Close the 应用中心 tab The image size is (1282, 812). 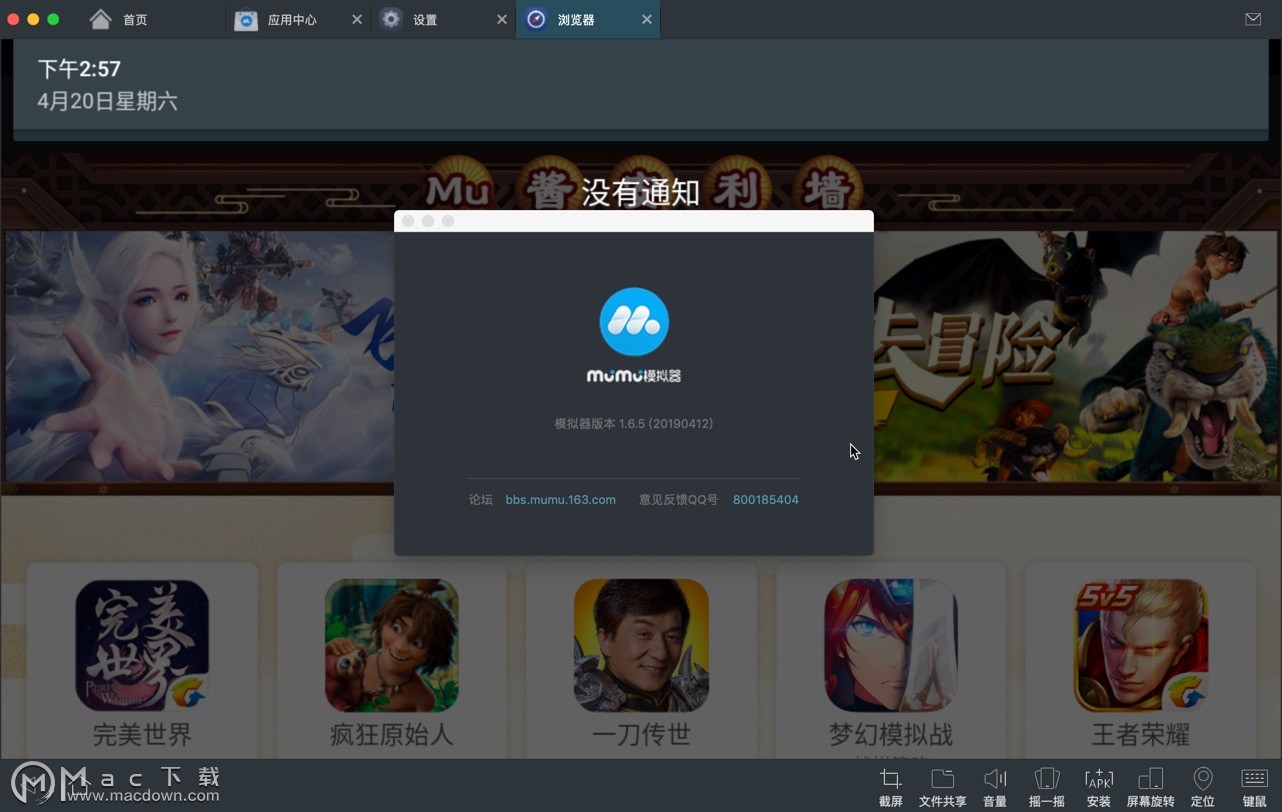357,20
